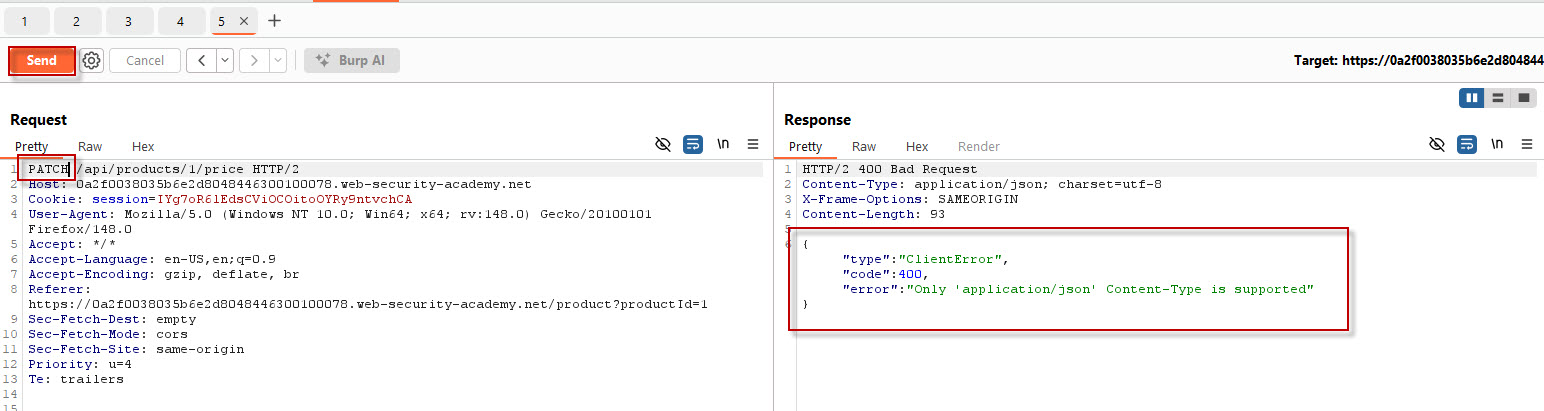Viewport: 1544px width, 411px height.
Task: Close Repeater tab 5
Action: tap(244, 21)
